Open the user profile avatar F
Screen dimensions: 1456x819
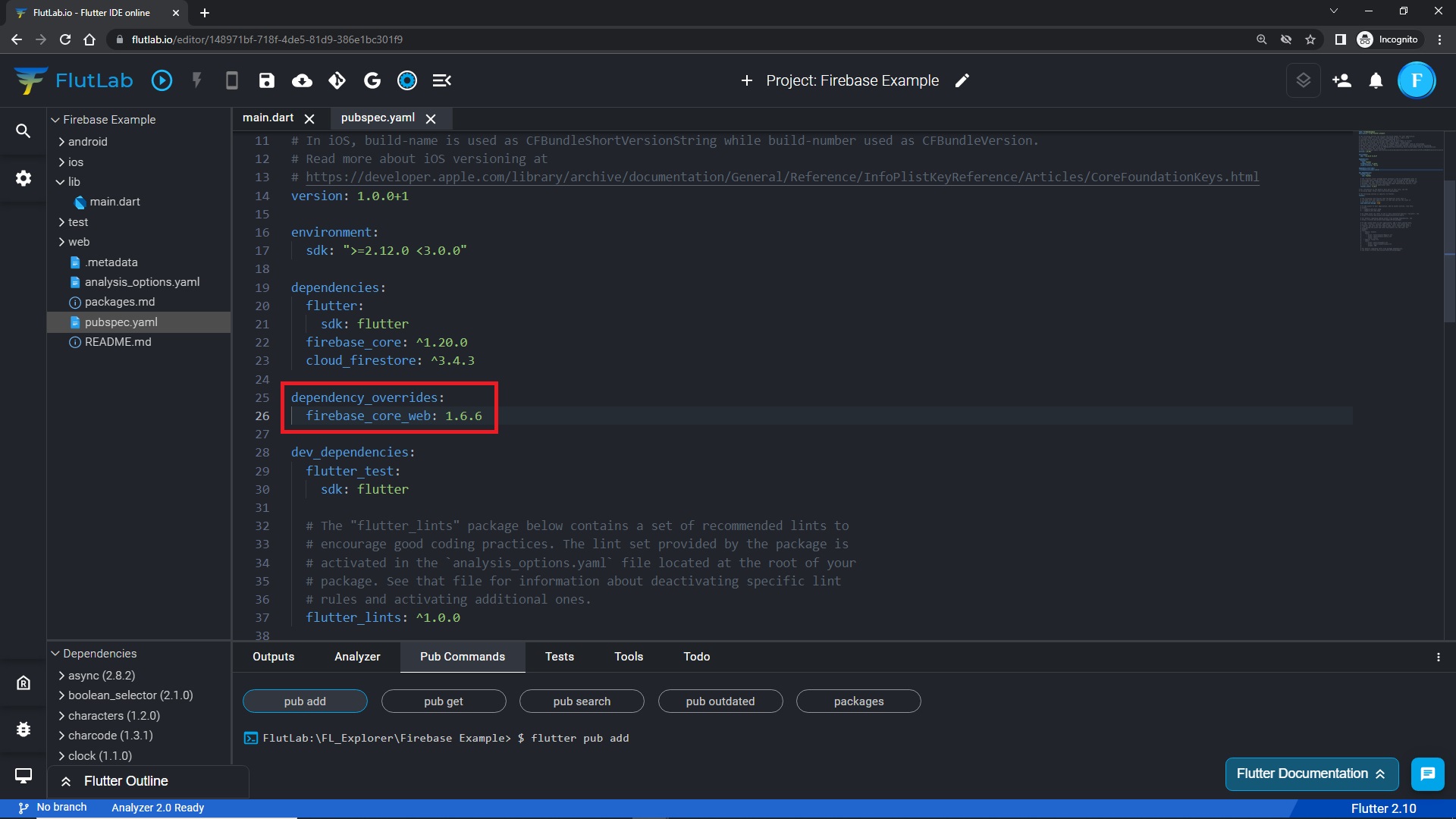1417,80
